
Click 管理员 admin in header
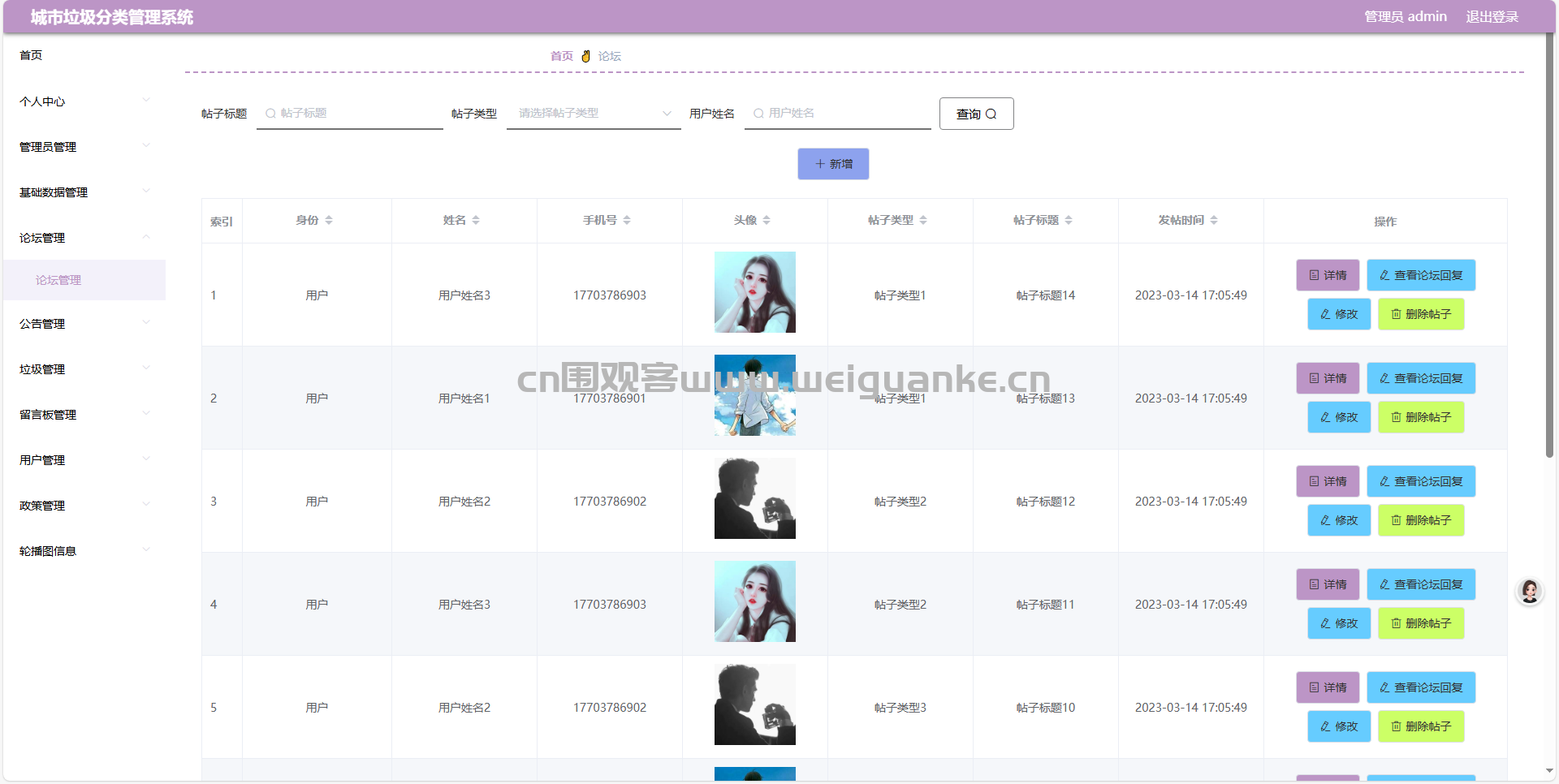pos(1406,16)
